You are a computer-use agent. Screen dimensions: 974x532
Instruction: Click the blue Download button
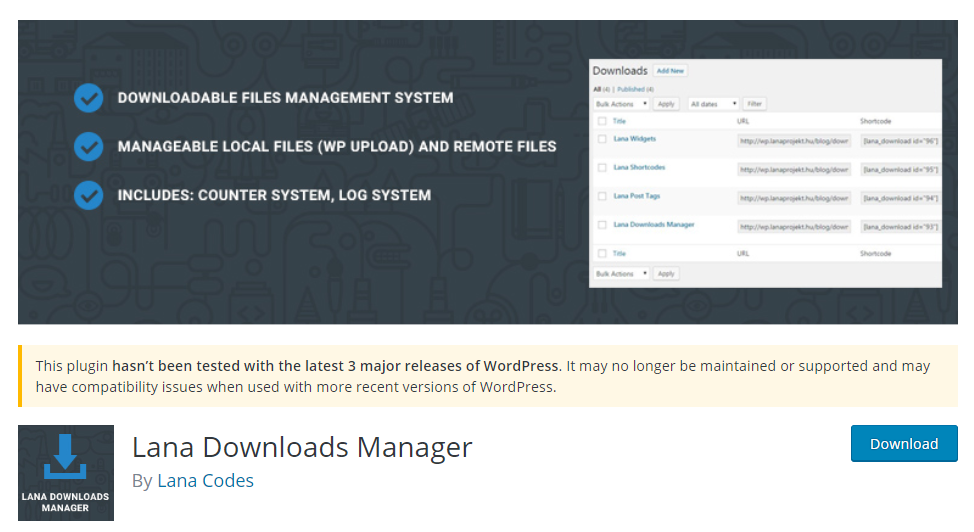(904, 443)
